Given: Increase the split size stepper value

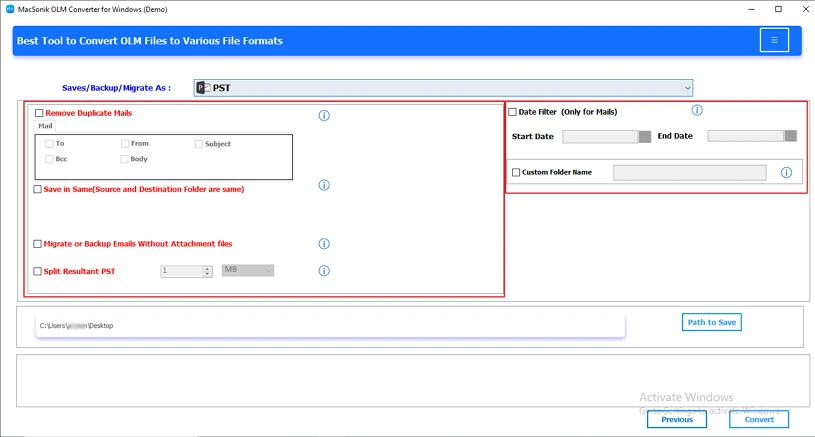Looking at the screenshot, I should 207,268.
